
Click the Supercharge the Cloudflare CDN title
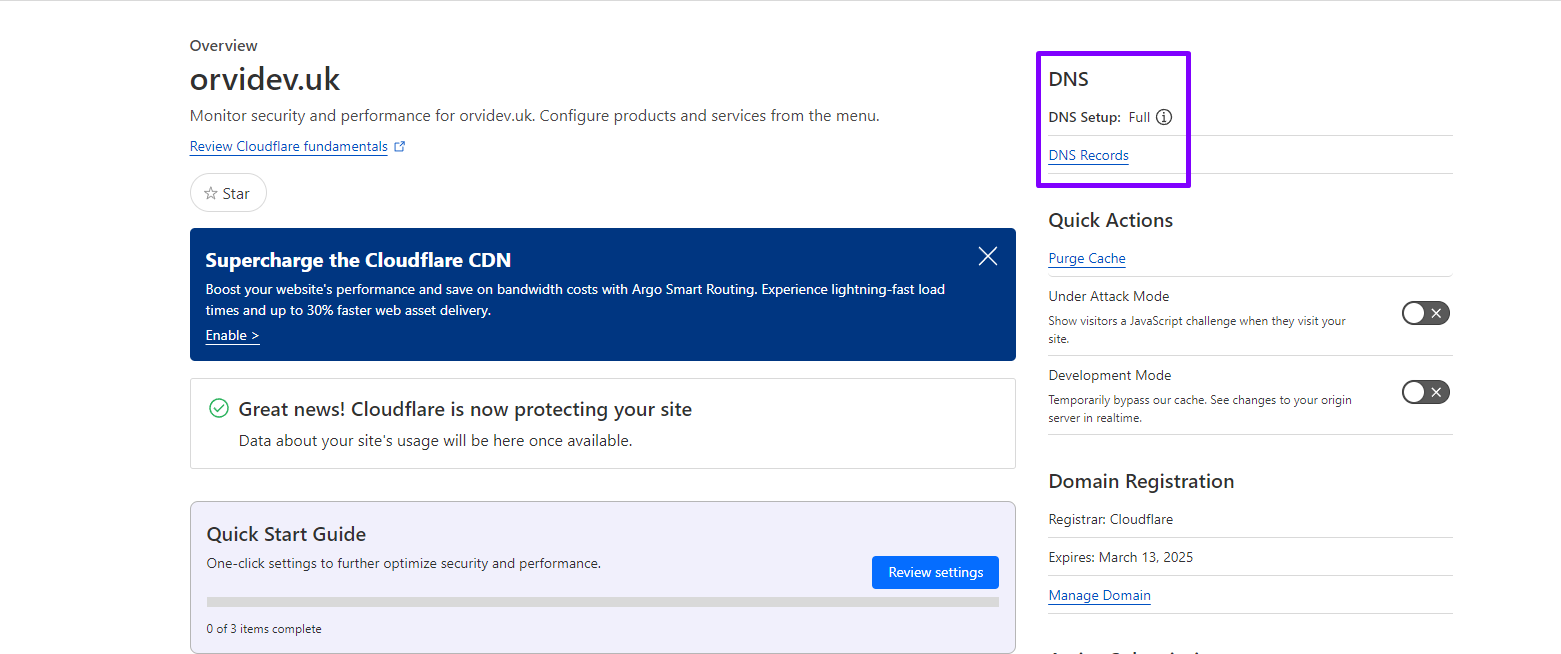(x=358, y=261)
